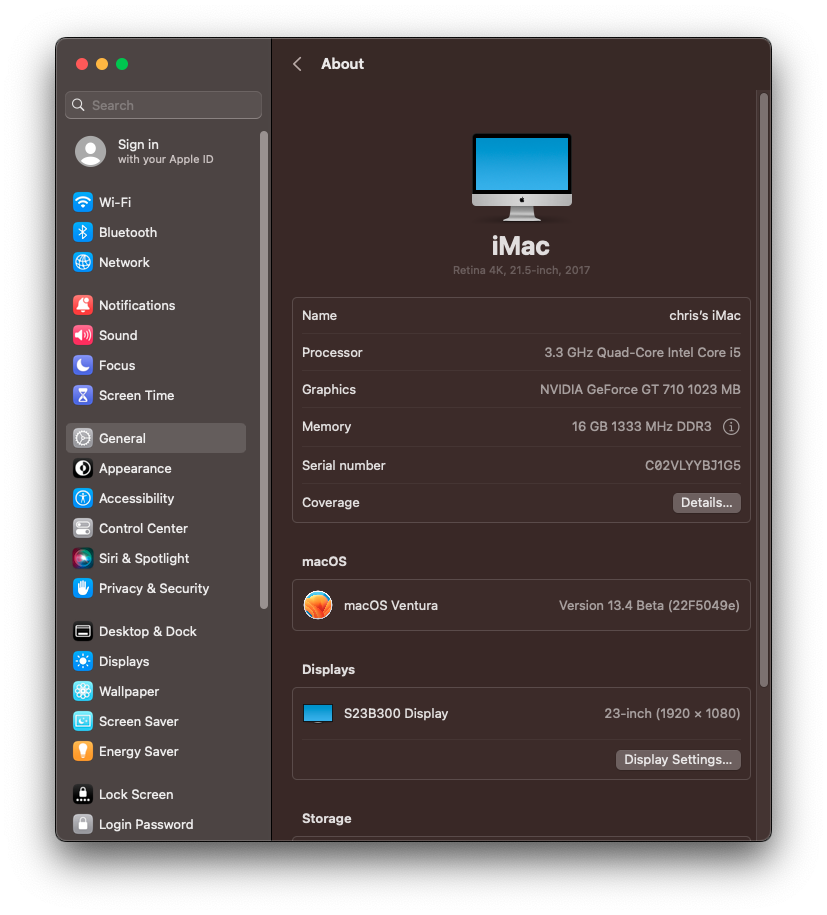Image resolution: width=827 pixels, height=915 pixels.
Task: Select the Displays sun icon
Action: (83, 661)
